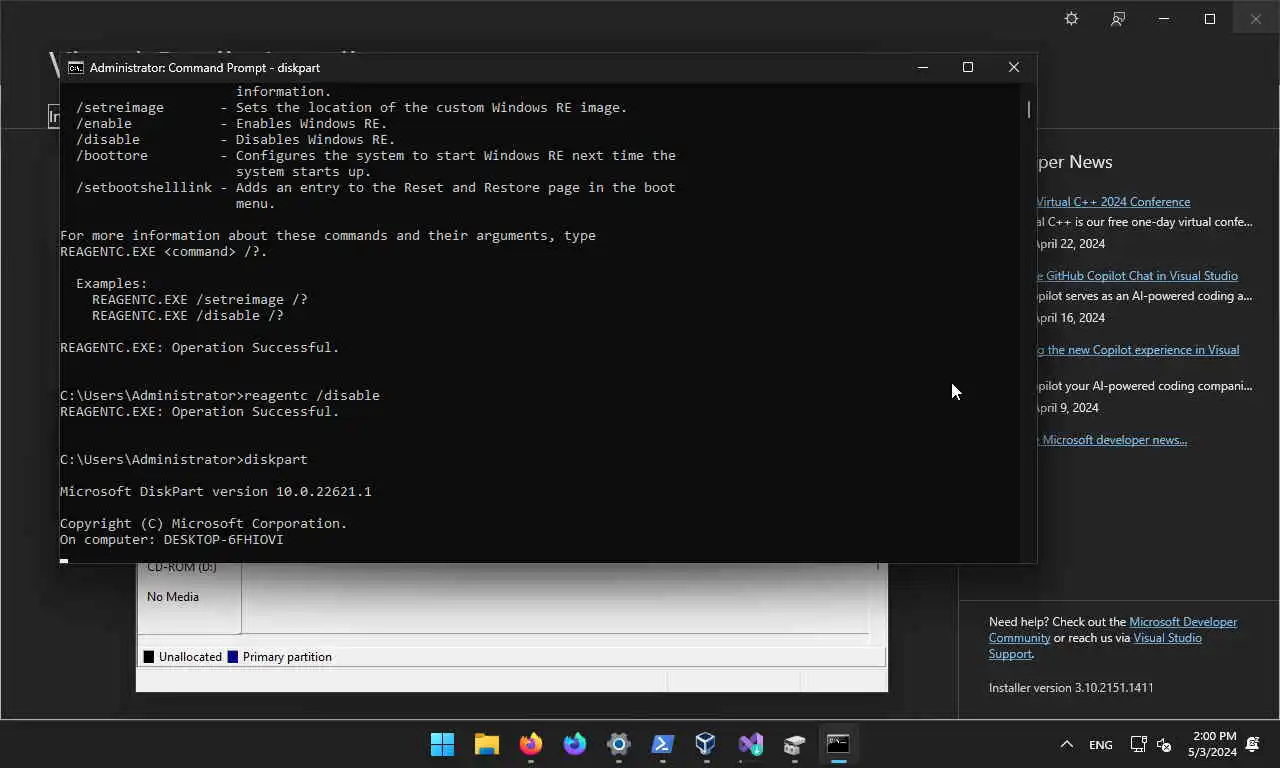Click 'April 22, 2024' news date
The height and width of the screenshot is (768, 1280).
pos(1070,244)
